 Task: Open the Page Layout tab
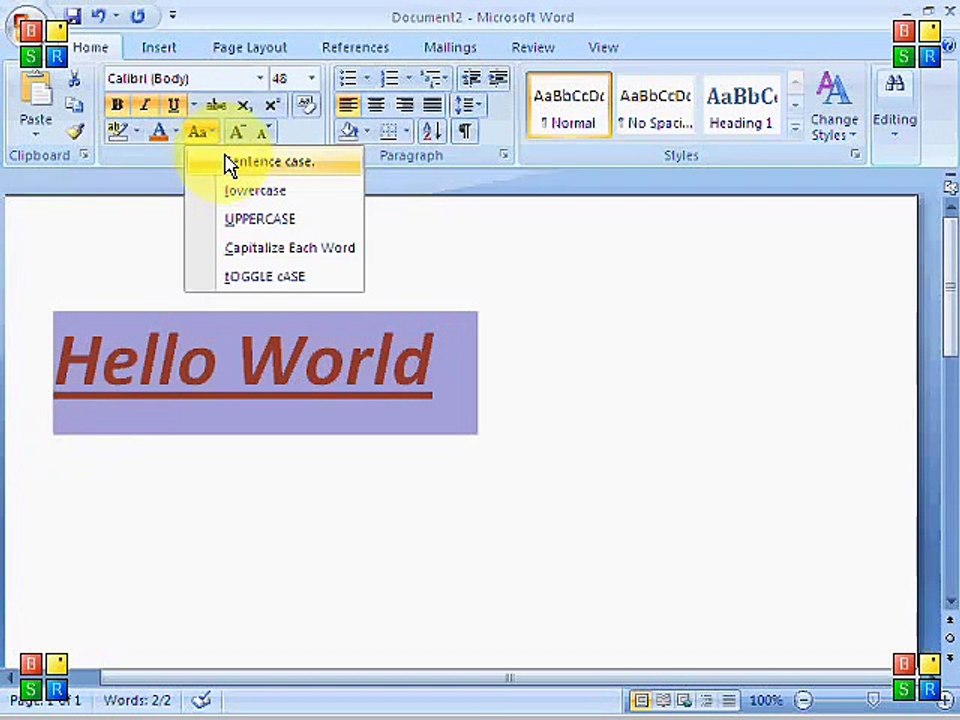coord(249,47)
